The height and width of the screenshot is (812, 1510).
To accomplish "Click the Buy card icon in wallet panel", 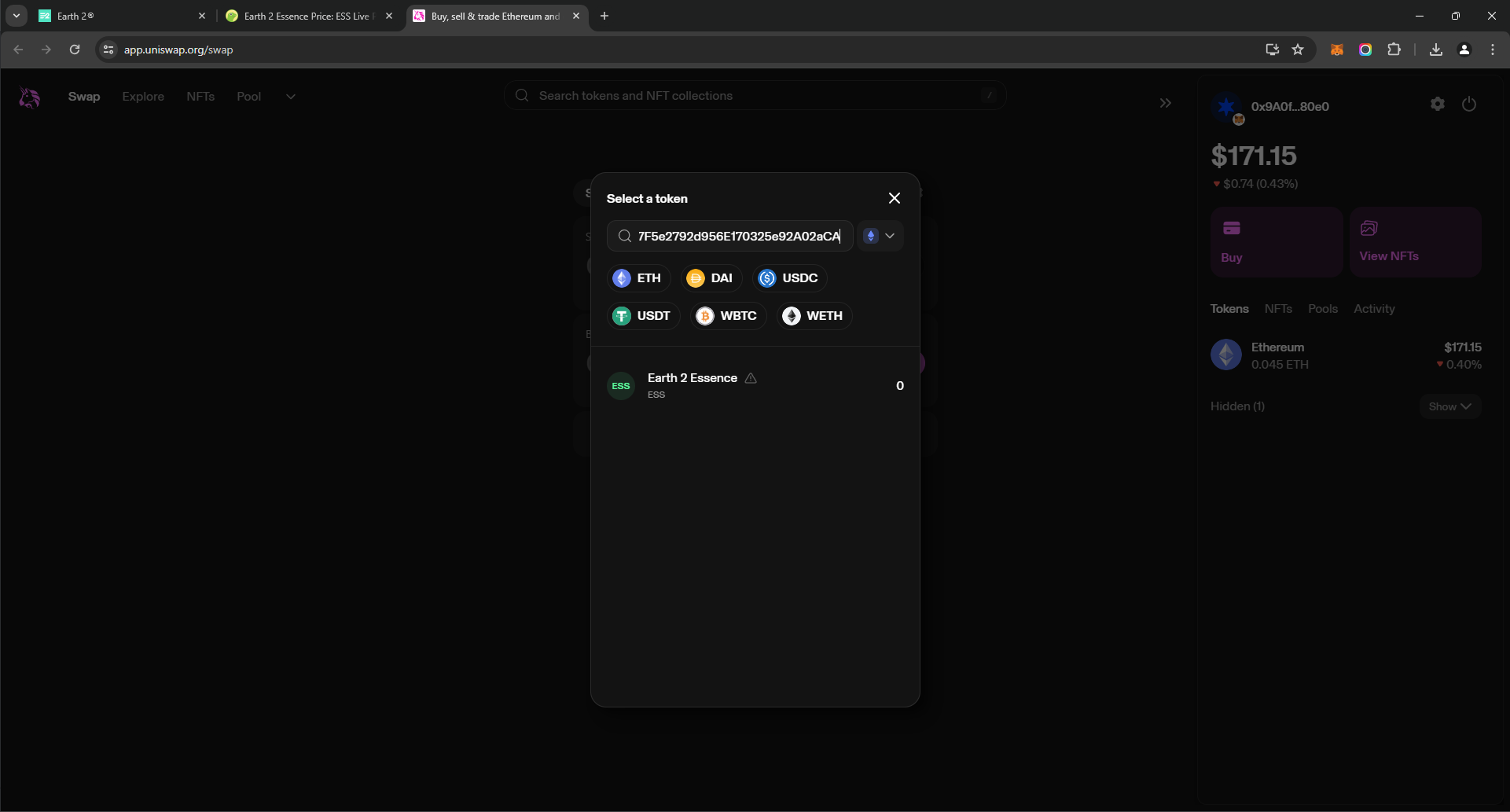I will pyautogui.click(x=1232, y=229).
